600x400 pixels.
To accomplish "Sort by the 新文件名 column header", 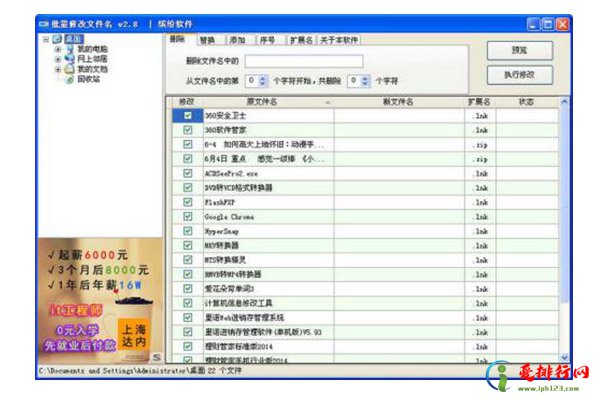I will 399,102.
